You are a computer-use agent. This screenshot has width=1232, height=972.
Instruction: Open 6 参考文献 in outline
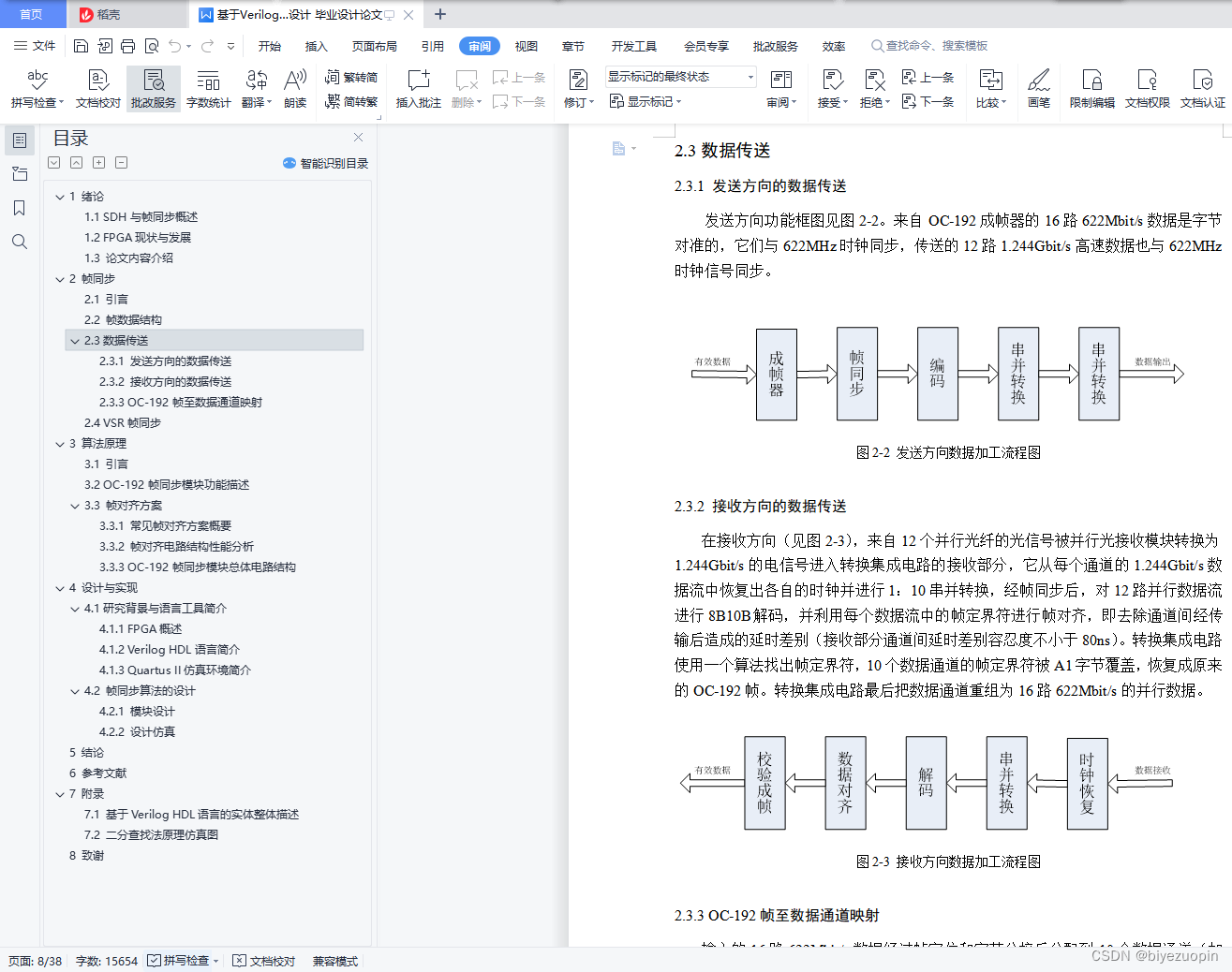click(97, 773)
